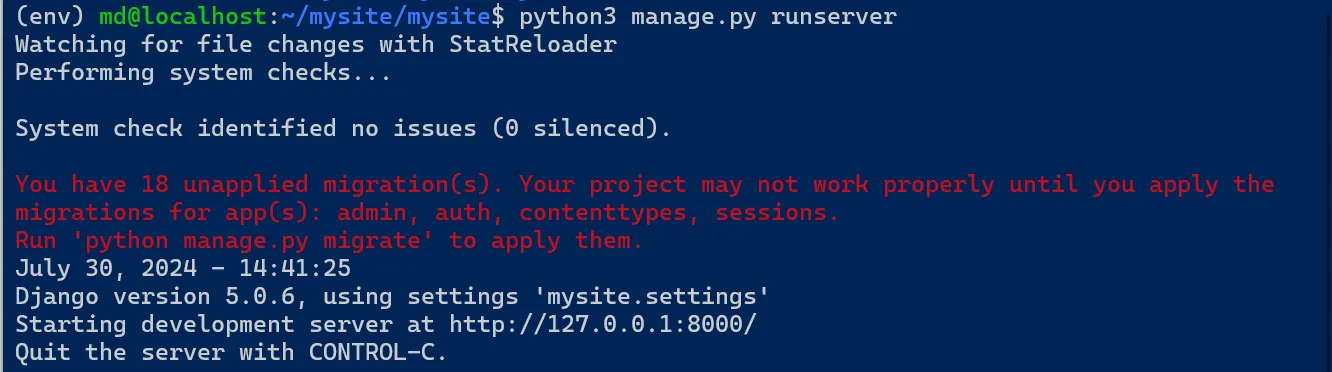Click the word 'contenttypes' in warning
1332x372 pixels.
point(602,213)
